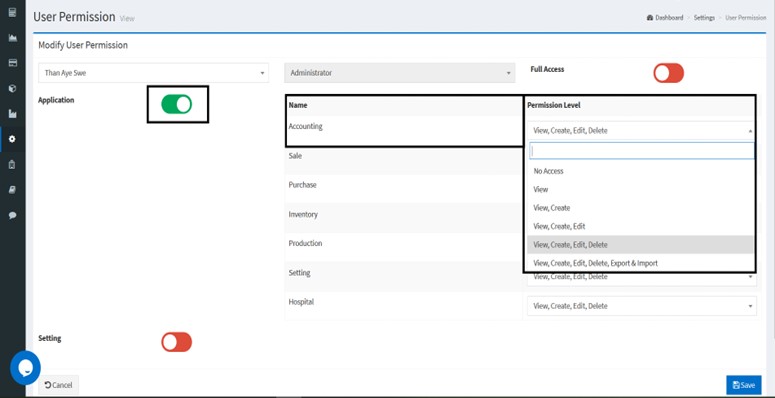Open the area chart icon in sidebar
The height and width of the screenshot is (398, 775).
click(x=13, y=38)
